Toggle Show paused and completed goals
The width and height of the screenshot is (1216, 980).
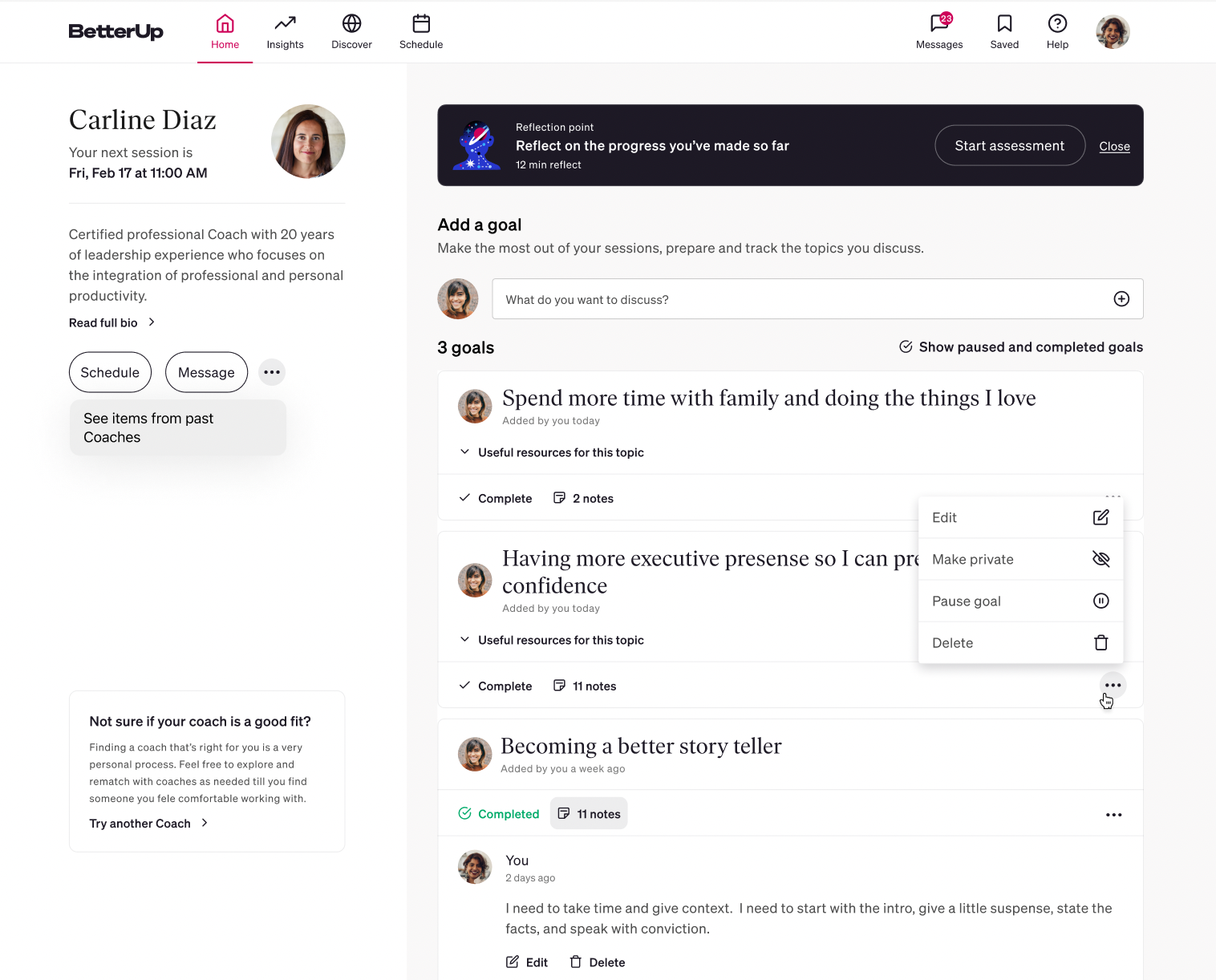point(1020,346)
